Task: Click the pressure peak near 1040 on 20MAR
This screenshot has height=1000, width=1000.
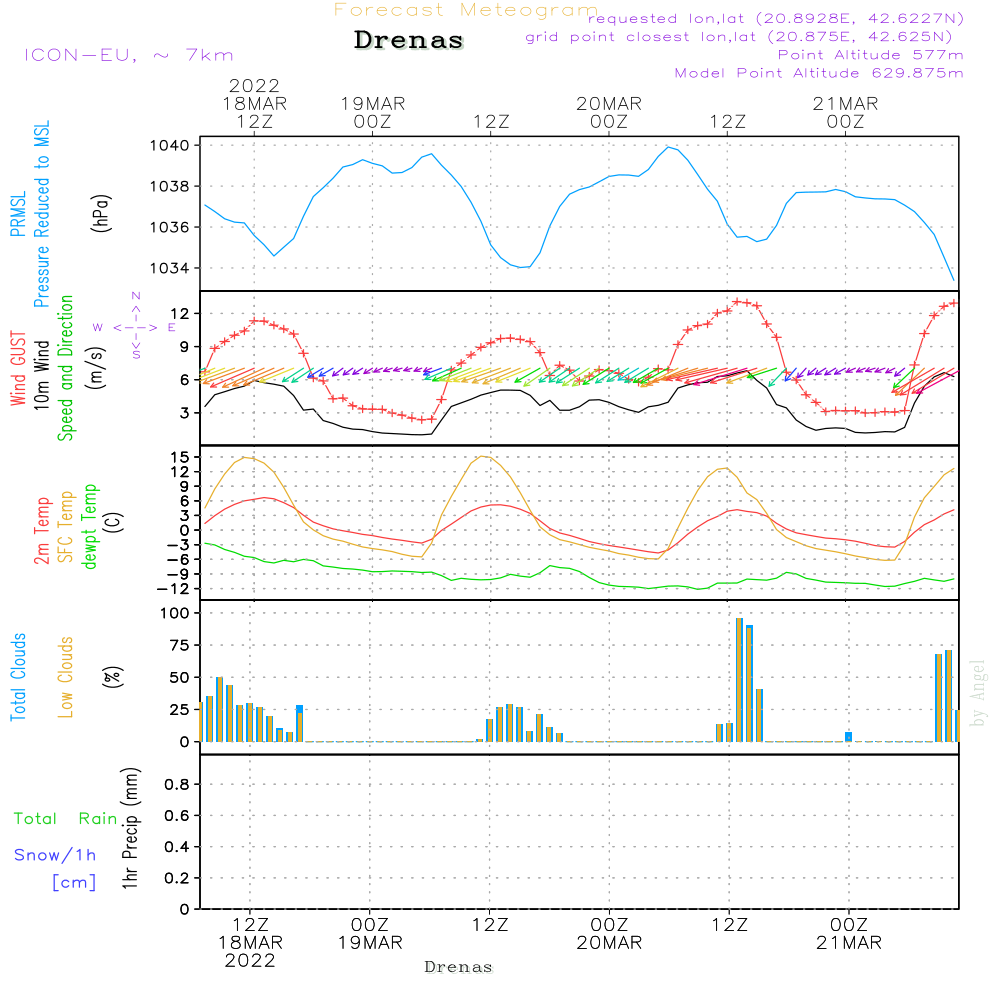Action: [668, 147]
